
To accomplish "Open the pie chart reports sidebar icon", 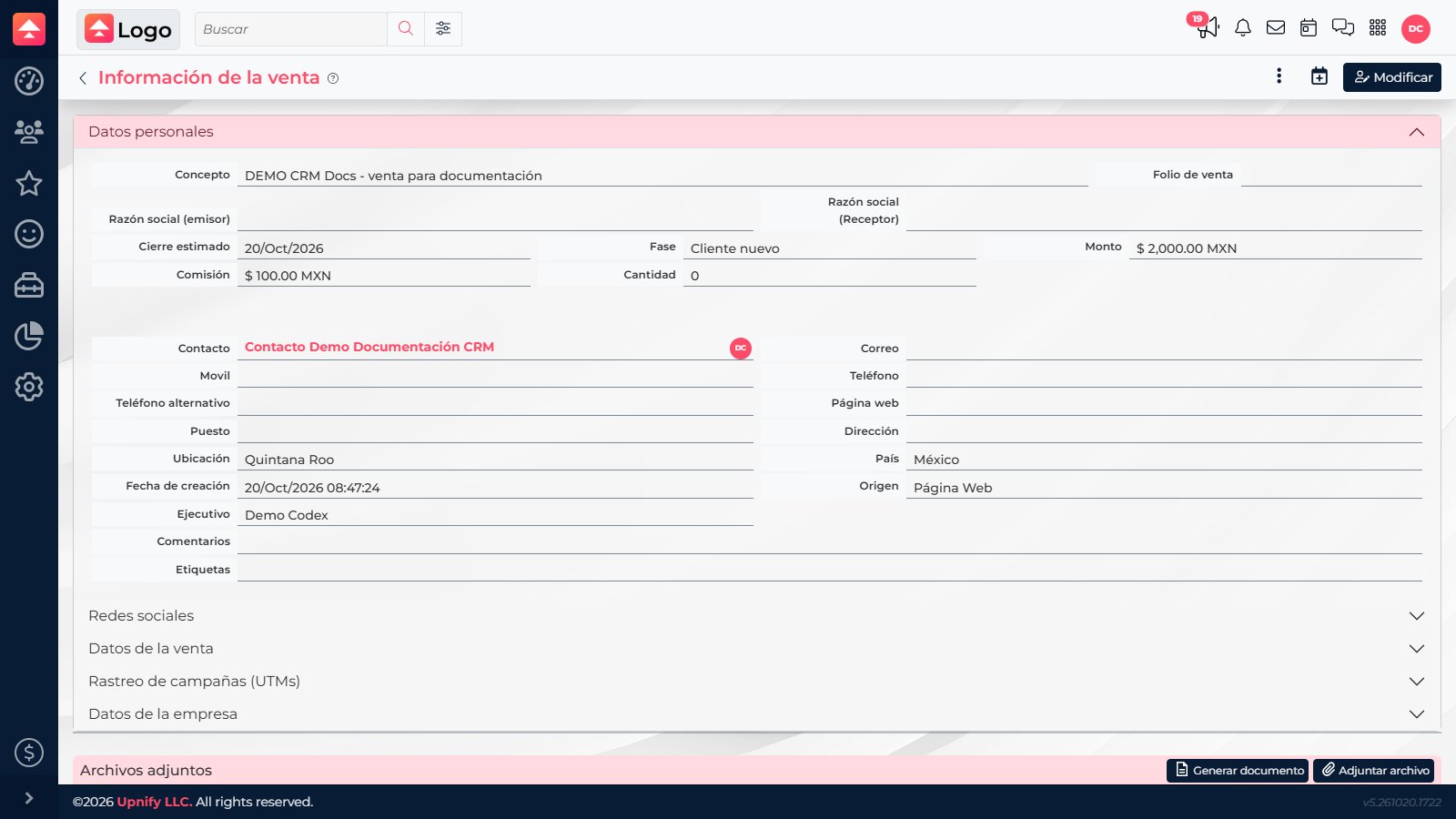I will (29, 336).
